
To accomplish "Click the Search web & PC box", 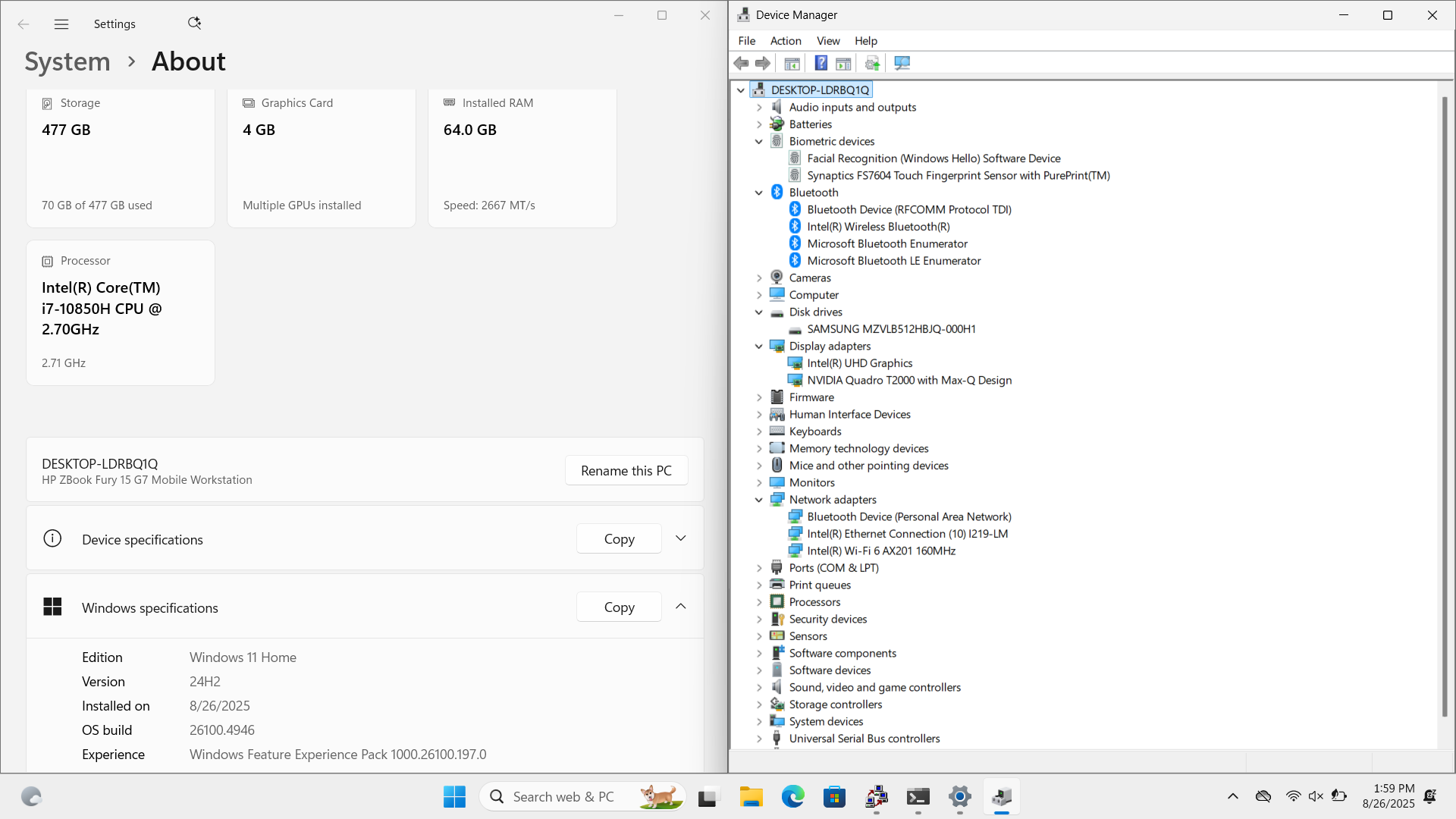I will pyautogui.click(x=582, y=796).
